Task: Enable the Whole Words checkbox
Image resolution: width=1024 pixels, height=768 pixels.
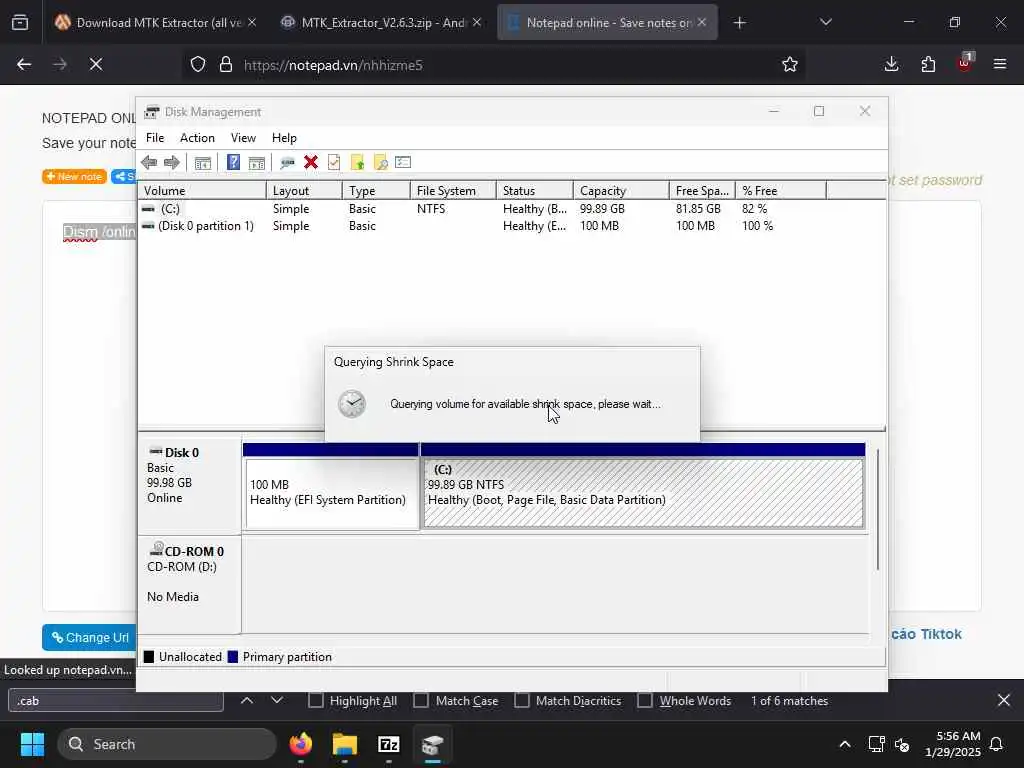Action: pos(645,701)
